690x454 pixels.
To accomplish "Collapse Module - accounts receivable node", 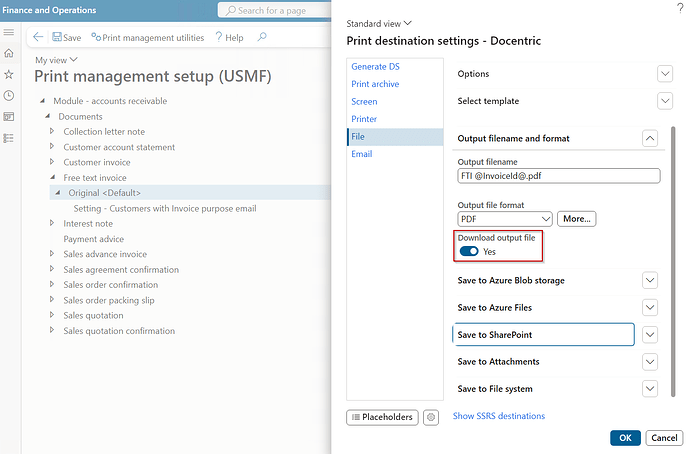I will (x=43, y=101).
